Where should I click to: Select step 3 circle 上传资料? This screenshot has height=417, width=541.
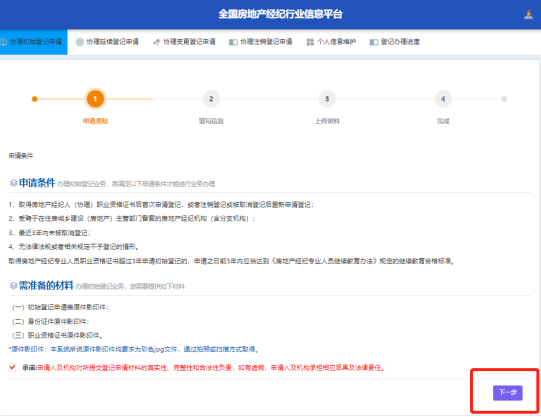pos(327,99)
